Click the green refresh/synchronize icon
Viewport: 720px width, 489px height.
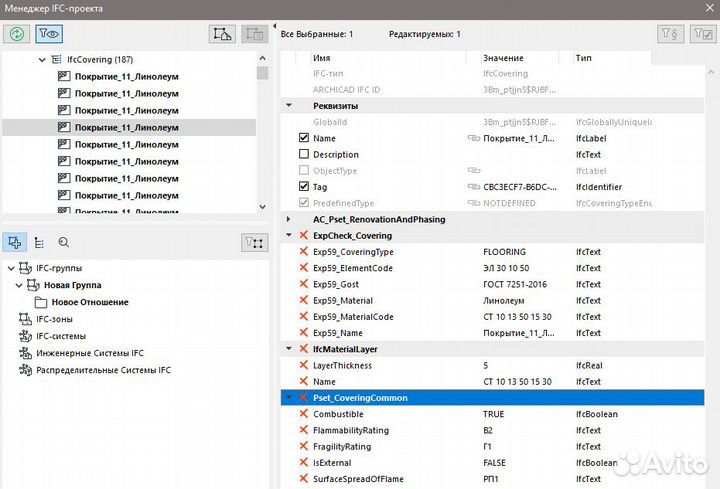click(x=18, y=33)
